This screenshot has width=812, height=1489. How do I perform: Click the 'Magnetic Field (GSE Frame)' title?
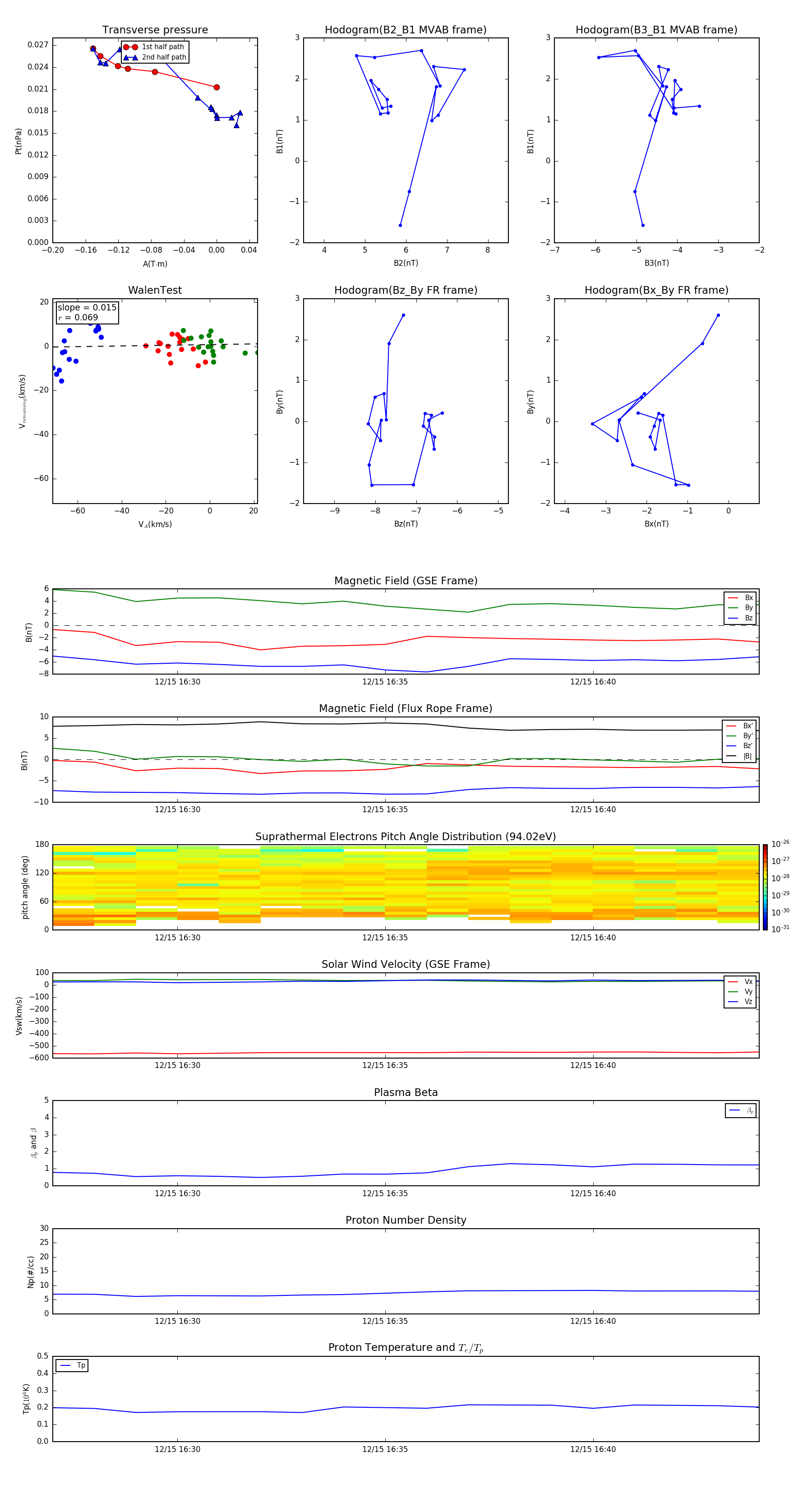pos(406,581)
